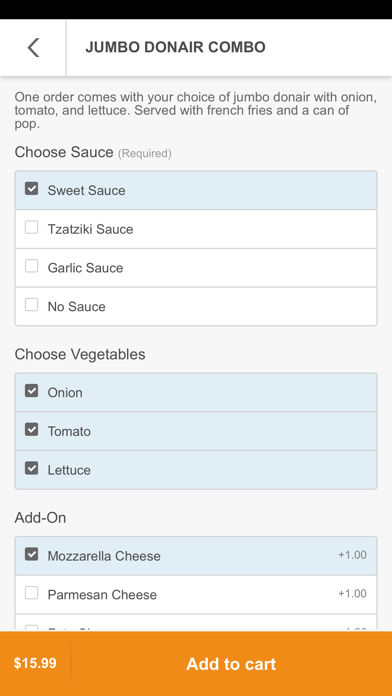Tap the Sweet Sauce row label
This screenshot has height=696, width=392.
point(87,190)
